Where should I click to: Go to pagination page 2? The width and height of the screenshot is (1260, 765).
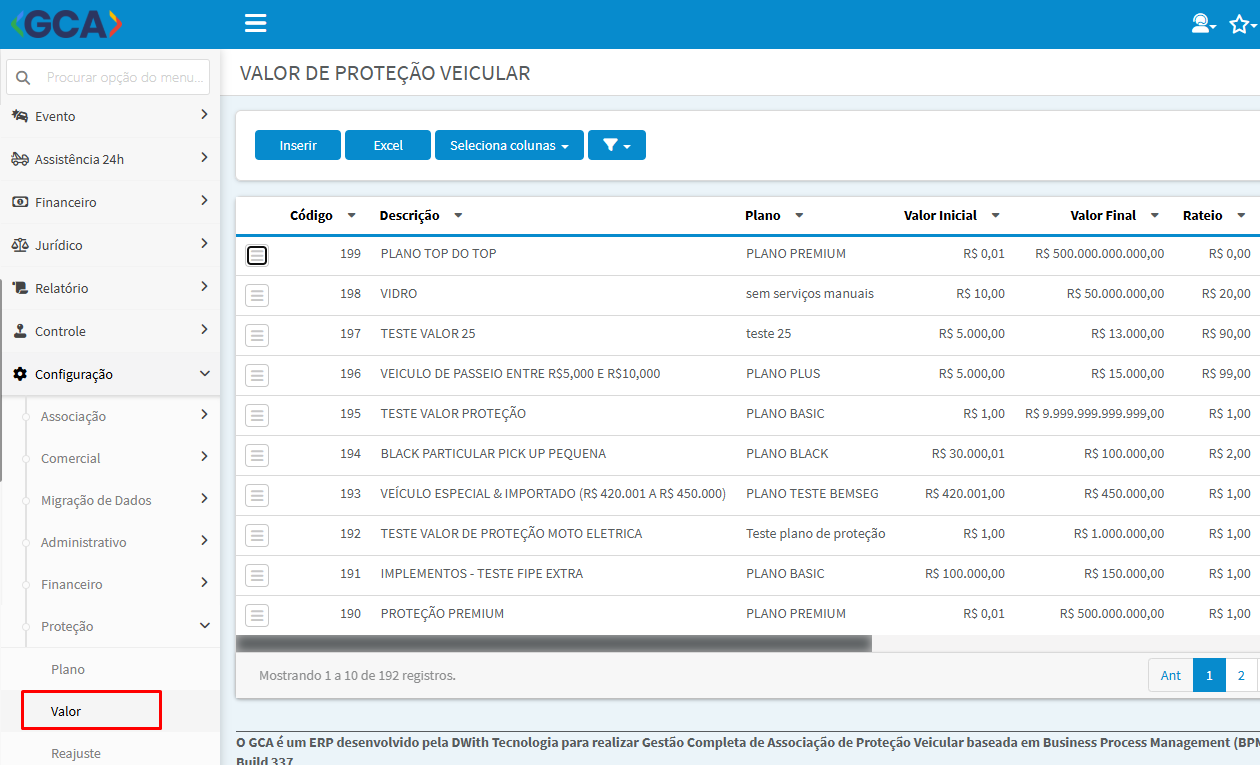pos(1241,676)
